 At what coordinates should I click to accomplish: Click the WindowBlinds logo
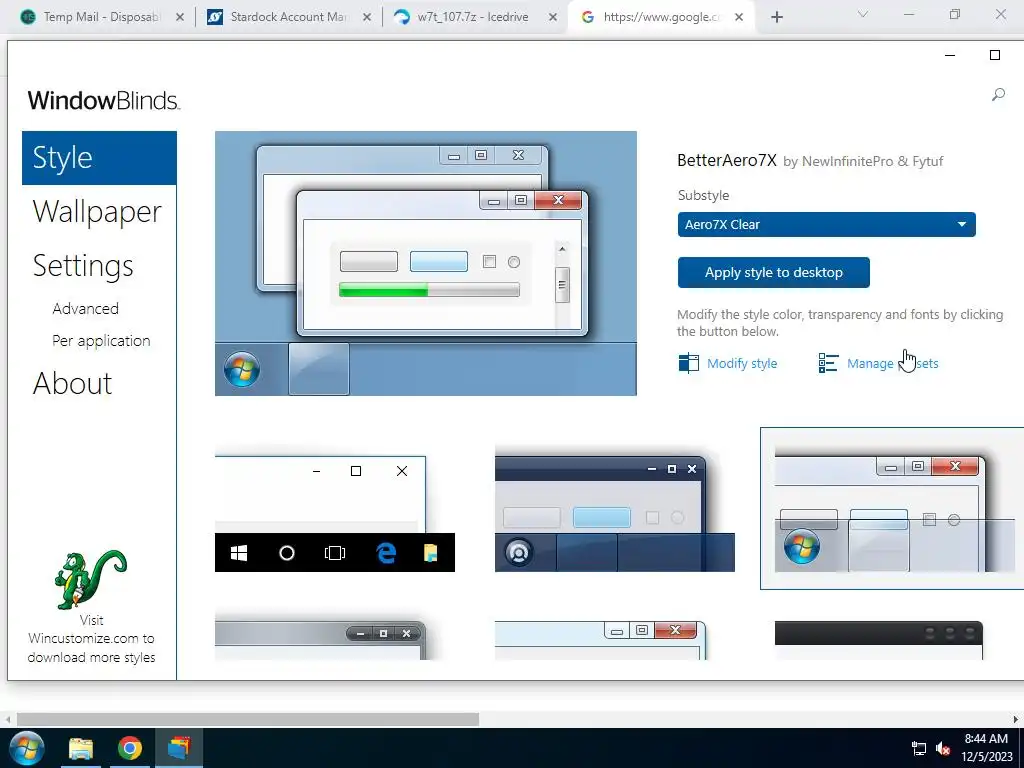pyautogui.click(x=103, y=101)
